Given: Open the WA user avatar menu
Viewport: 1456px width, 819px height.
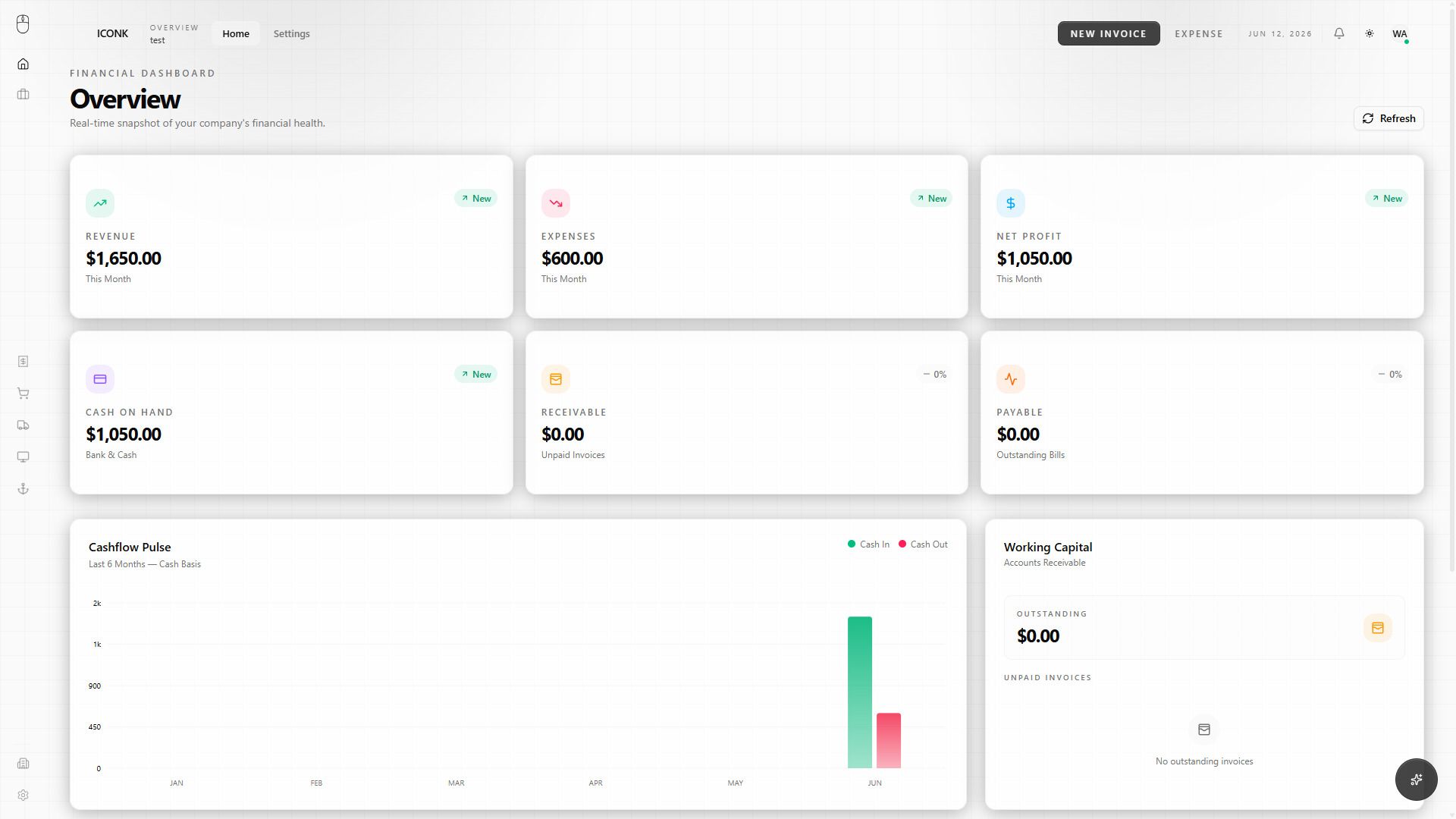Looking at the screenshot, I should point(1400,33).
